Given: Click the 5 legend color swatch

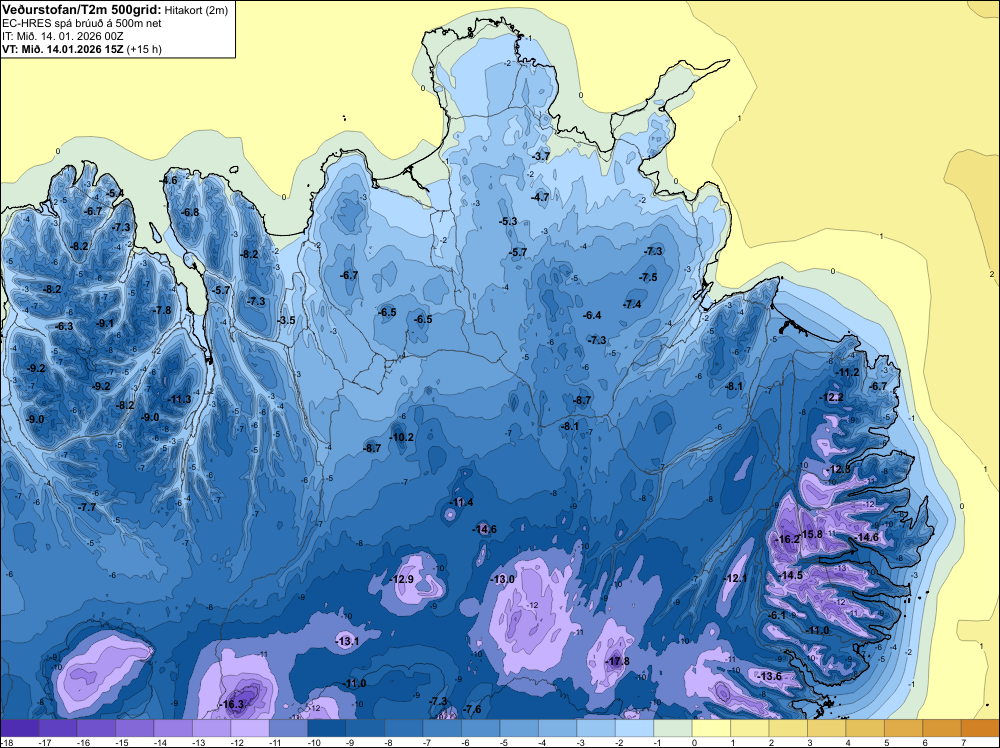Looking at the screenshot, I should (904, 728).
